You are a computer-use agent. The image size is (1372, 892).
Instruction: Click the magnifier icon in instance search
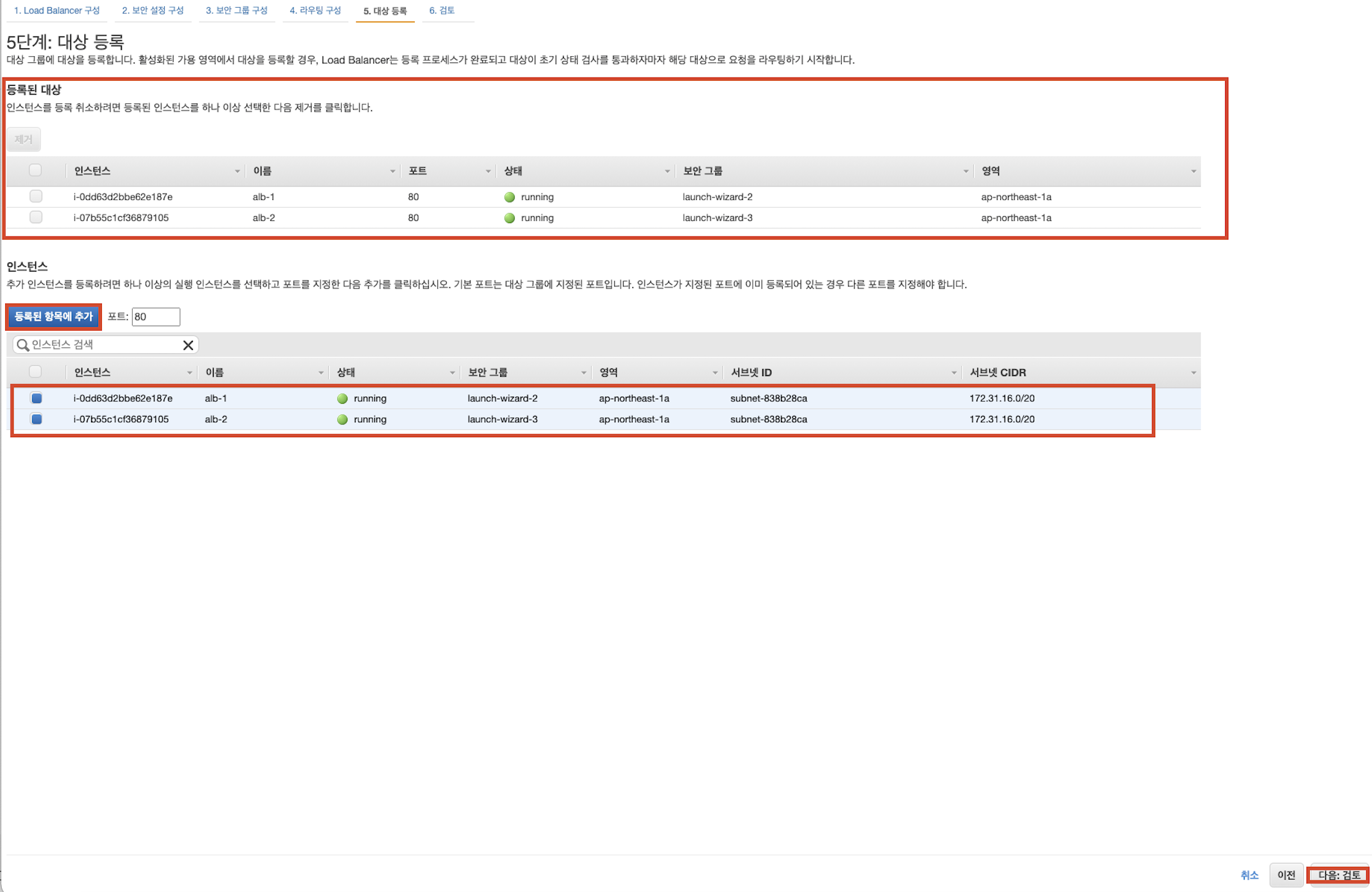tap(22, 345)
